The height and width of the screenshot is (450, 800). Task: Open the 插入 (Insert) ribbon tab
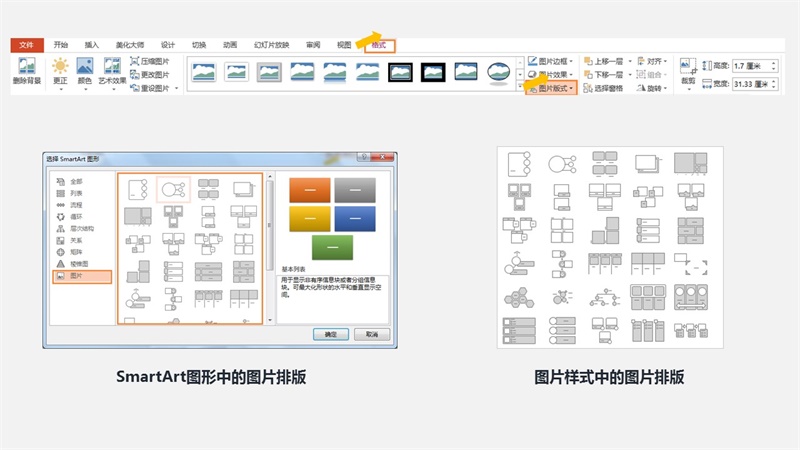(92, 45)
